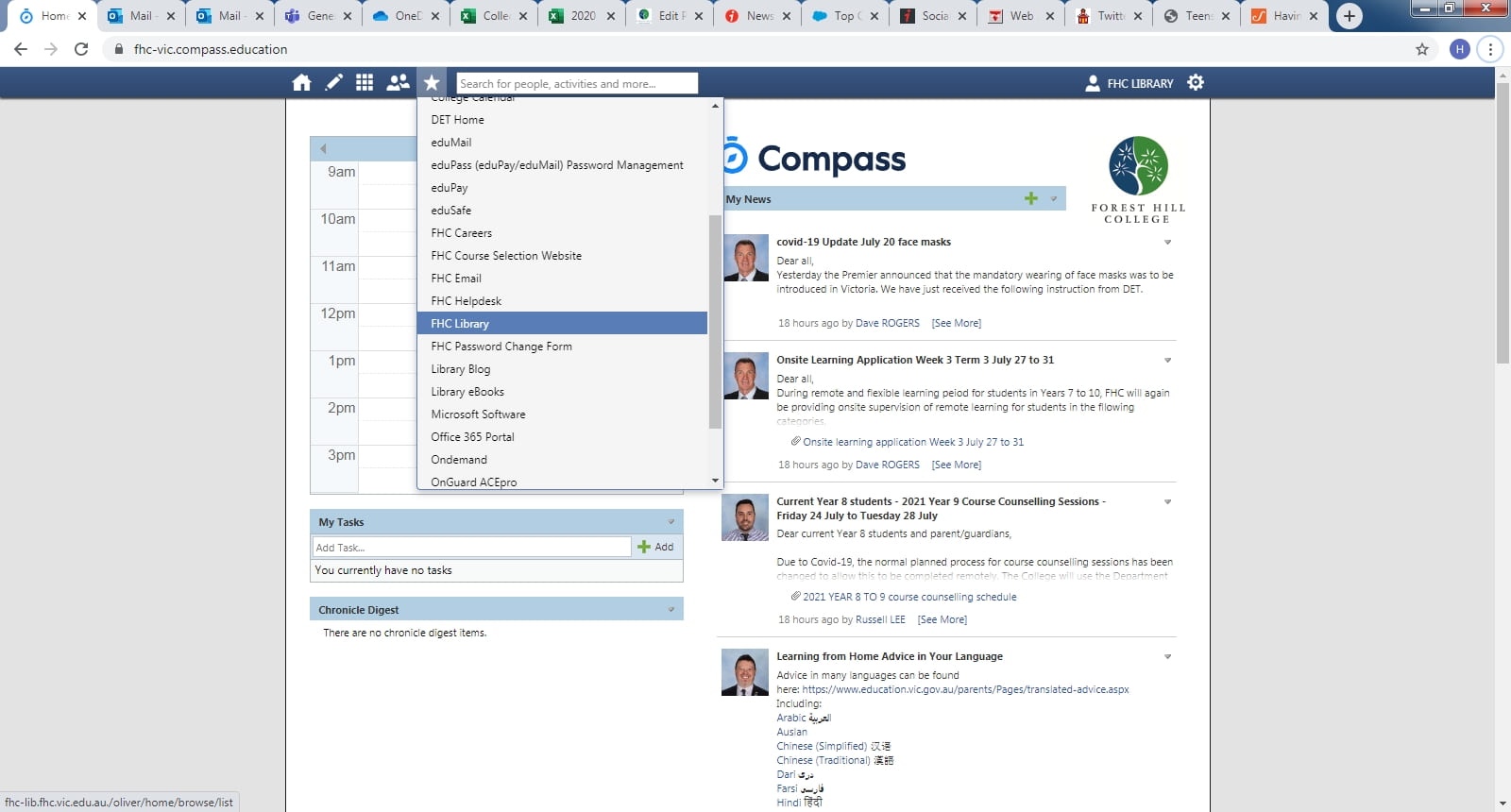The height and width of the screenshot is (812, 1511).
Task: Click the star favourites icon
Action: (x=432, y=83)
